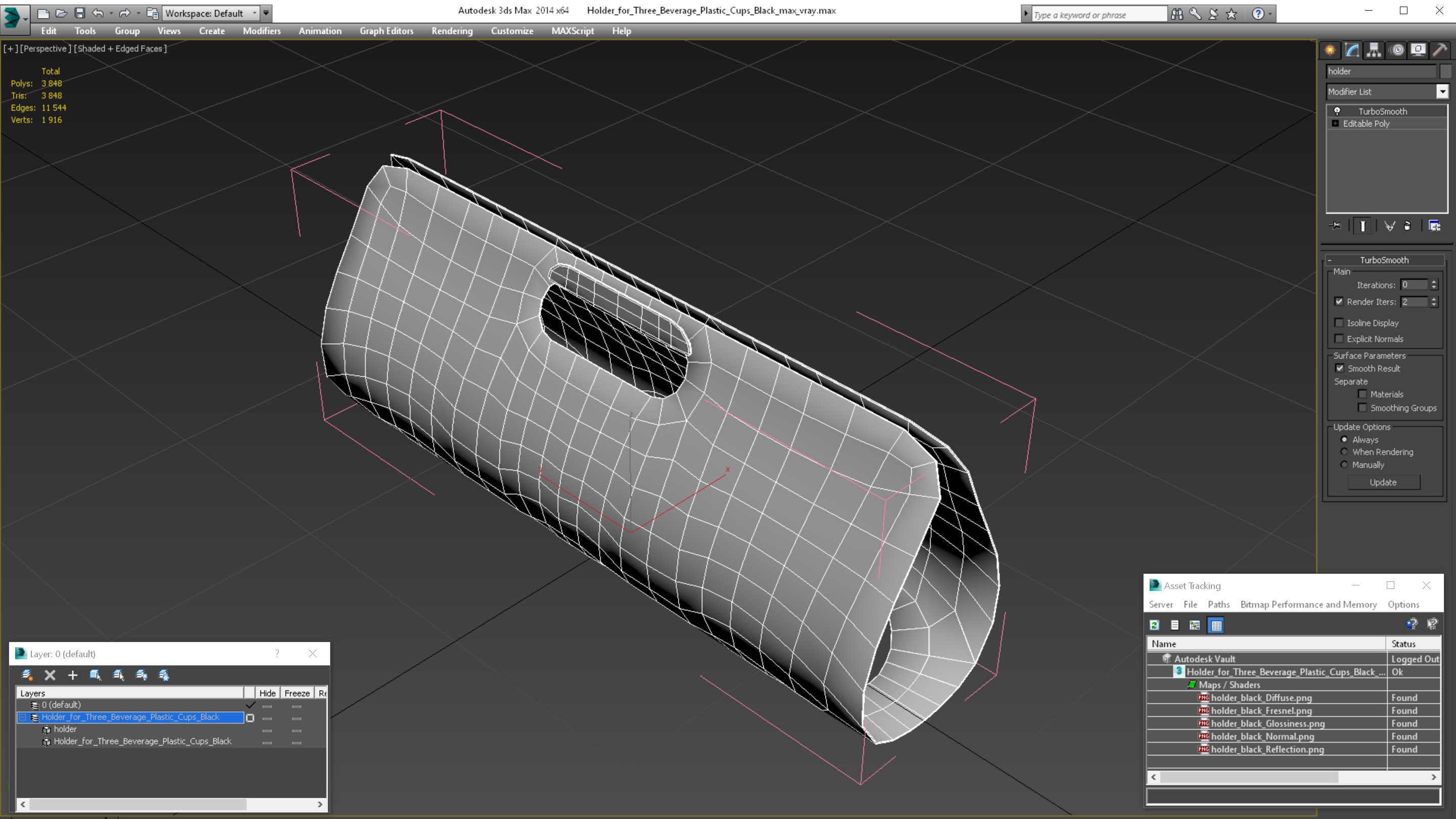Delete highlighted layer with X icon
This screenshot has height=819, width=1456.
click(50, 675)
